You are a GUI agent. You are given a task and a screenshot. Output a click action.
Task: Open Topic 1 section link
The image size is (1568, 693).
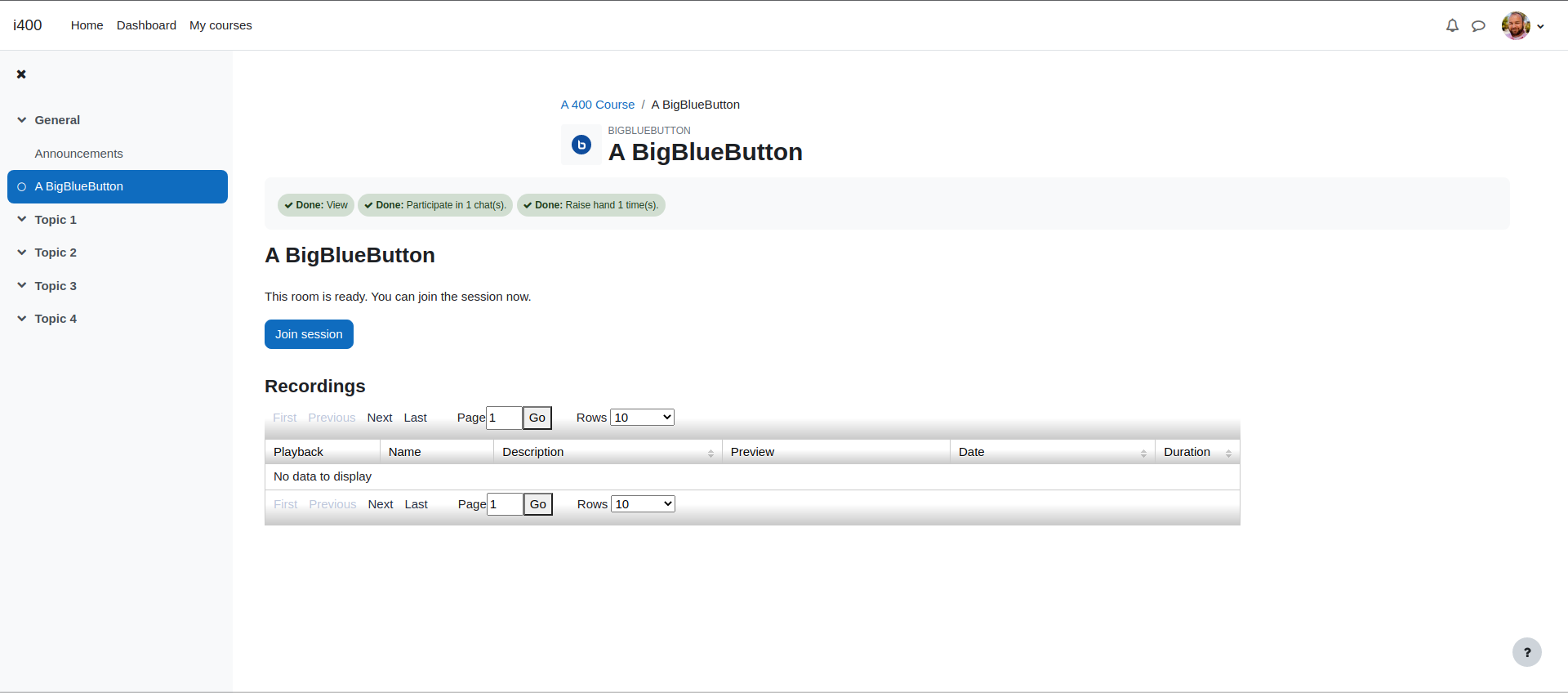[x=56, y=220]
